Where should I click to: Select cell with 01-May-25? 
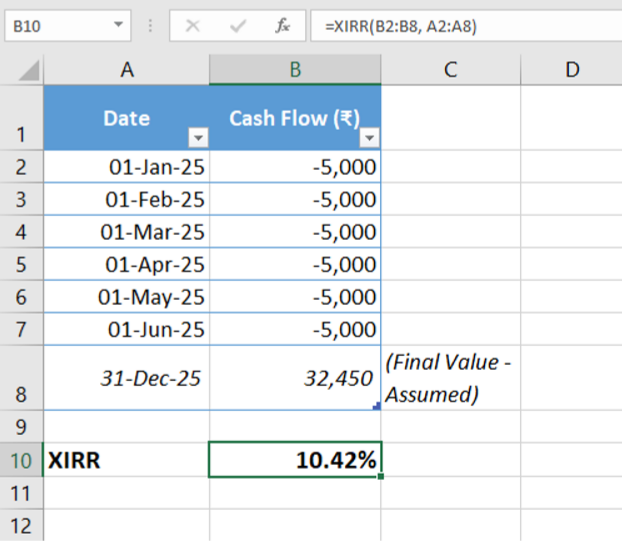pyautogui.click(x=127, y=297)
